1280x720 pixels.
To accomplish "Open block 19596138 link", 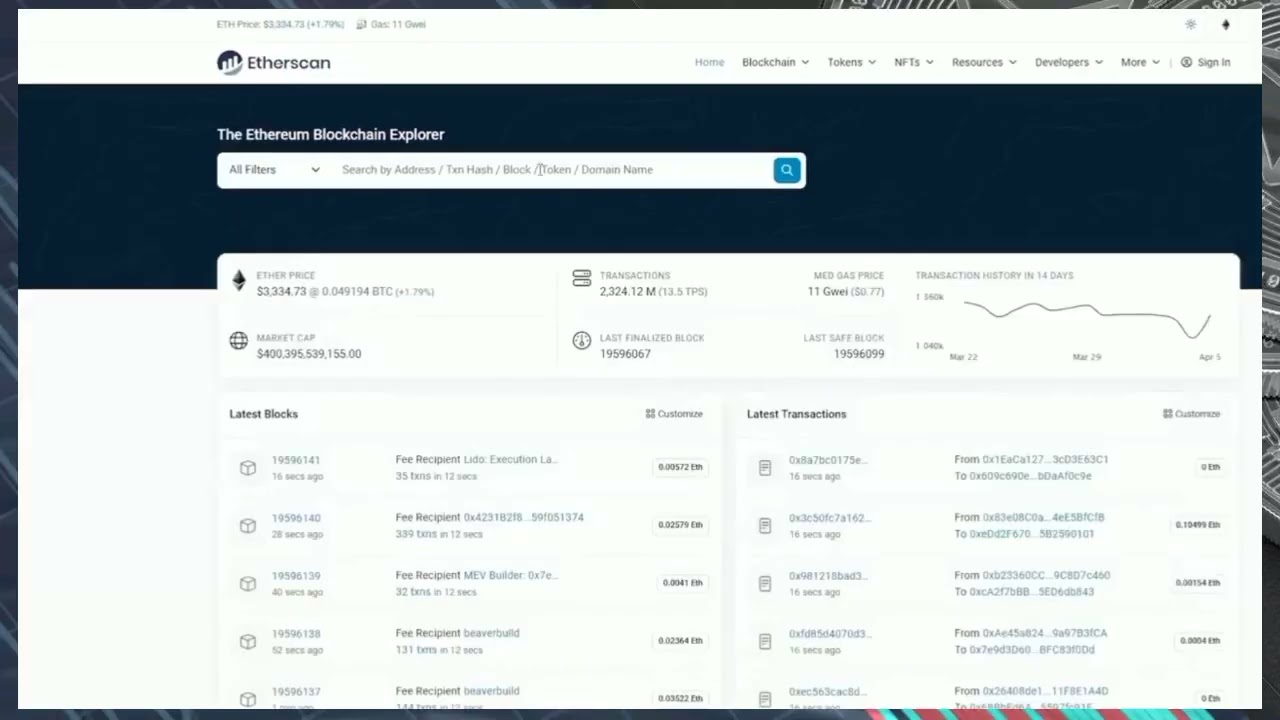I will pos(296,634).
